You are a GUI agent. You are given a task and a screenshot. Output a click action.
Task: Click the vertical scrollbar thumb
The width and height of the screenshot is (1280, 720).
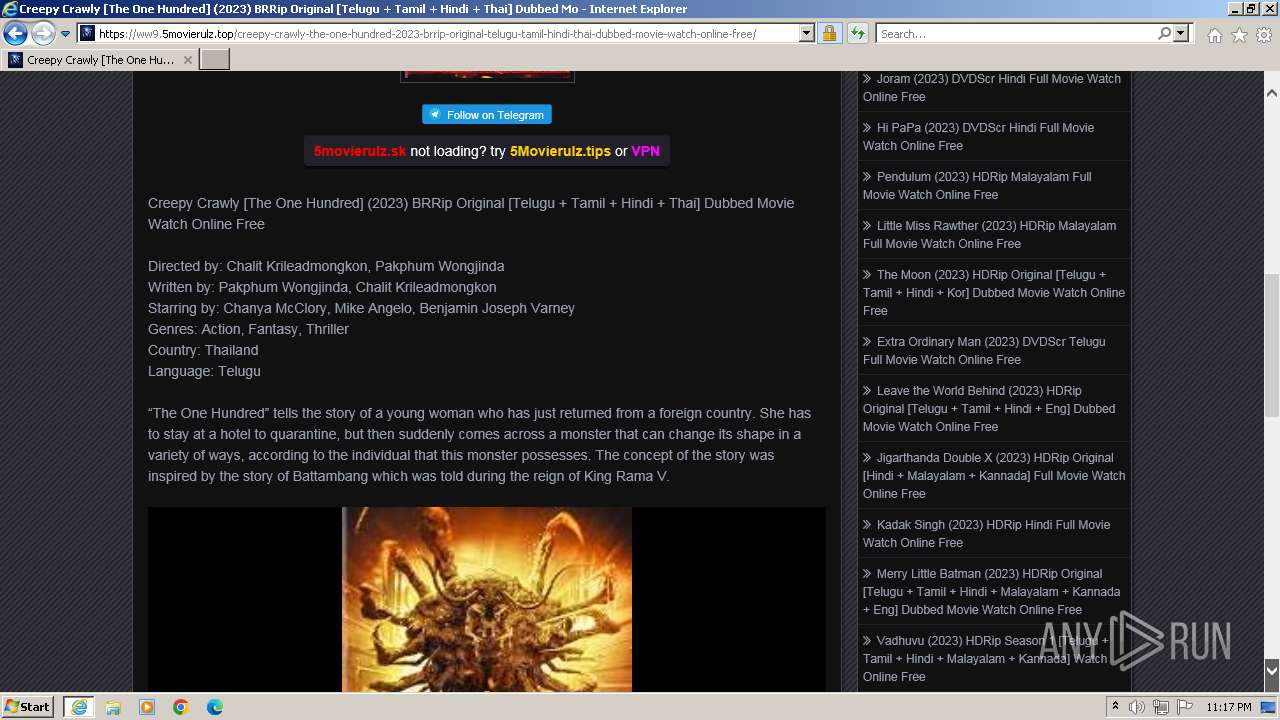1272,345
